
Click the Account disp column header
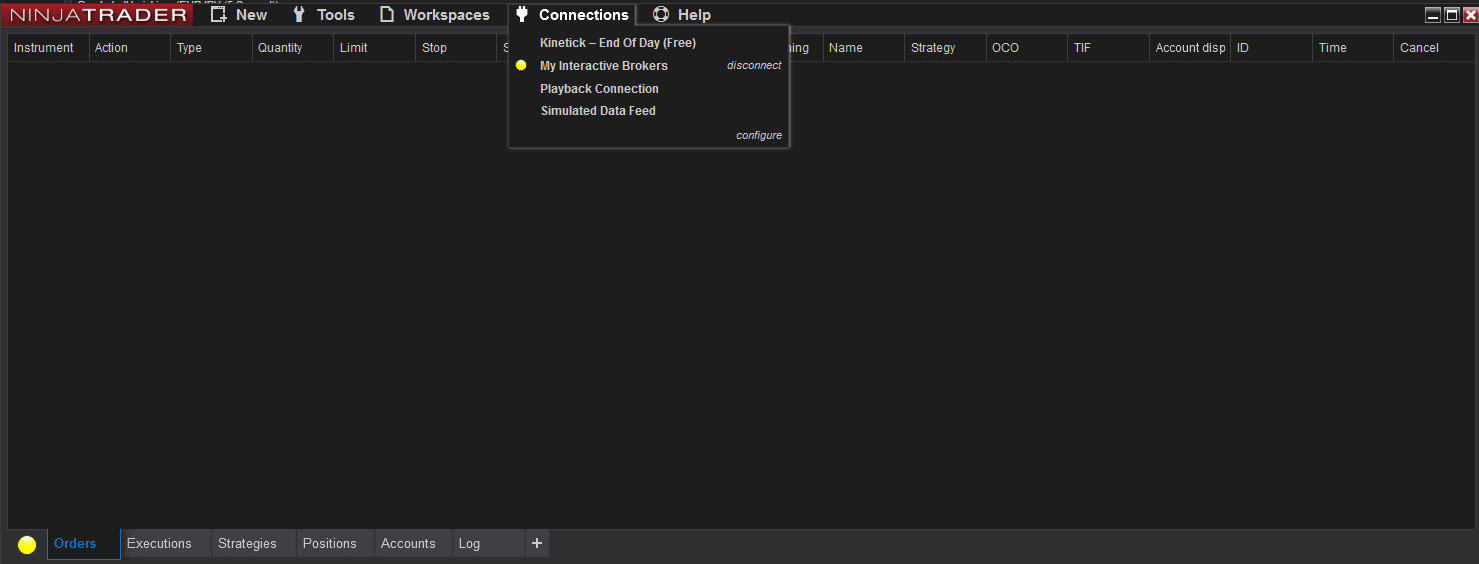[1190, 47]
